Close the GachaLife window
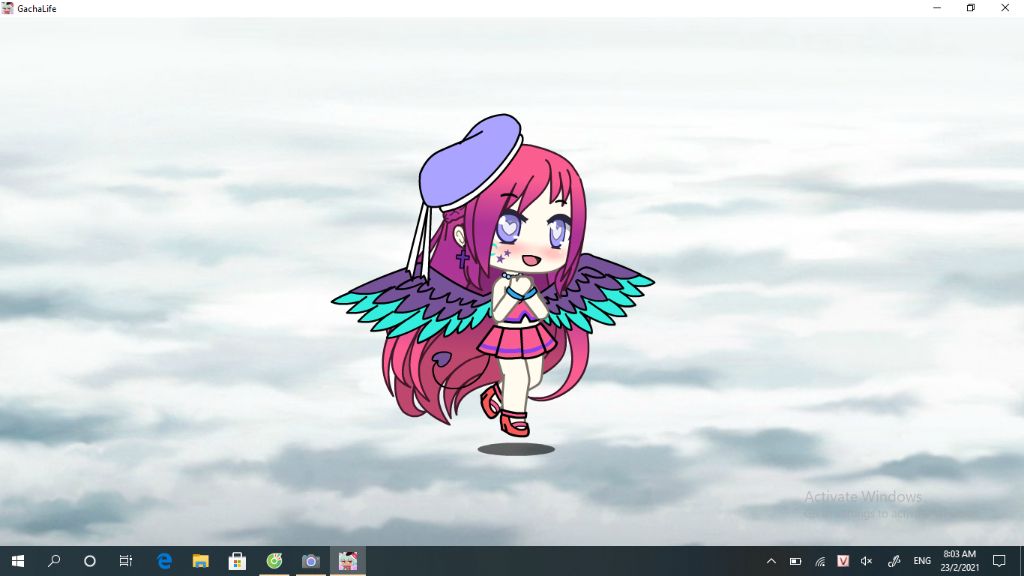This screenshot has height=576, width=1024. click(1005, 8)
